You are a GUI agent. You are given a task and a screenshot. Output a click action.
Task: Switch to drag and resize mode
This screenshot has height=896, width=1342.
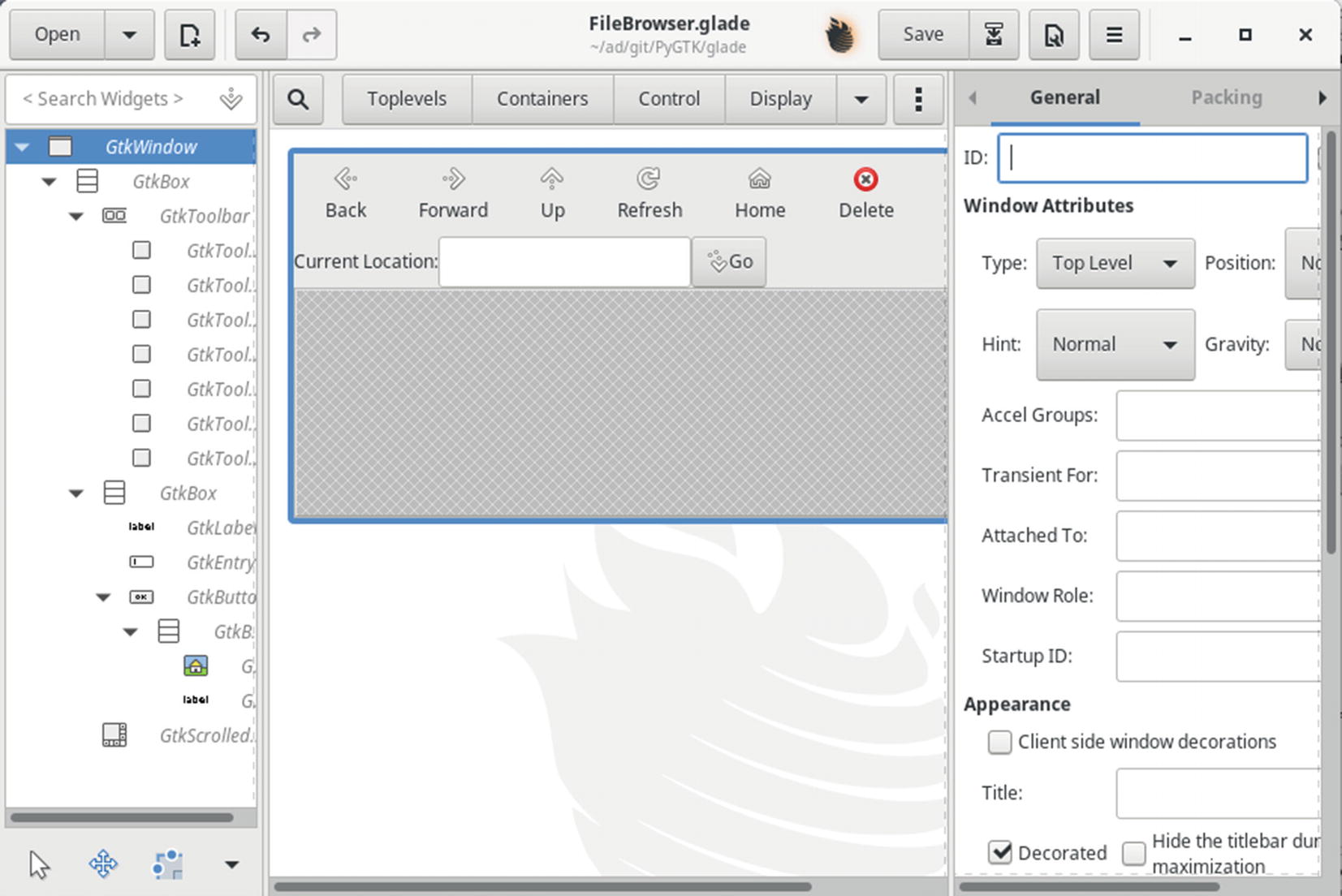(x=103, y=864)
